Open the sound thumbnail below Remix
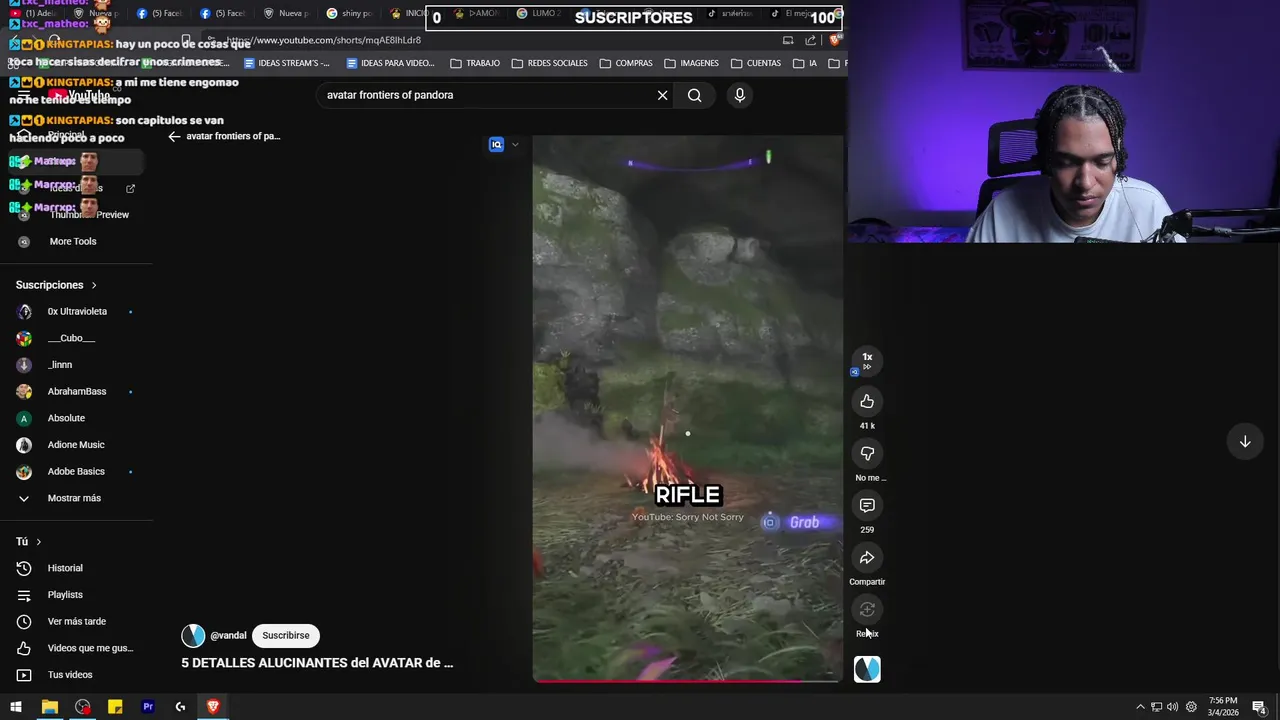1280x720 pixels. coord(867,669)
